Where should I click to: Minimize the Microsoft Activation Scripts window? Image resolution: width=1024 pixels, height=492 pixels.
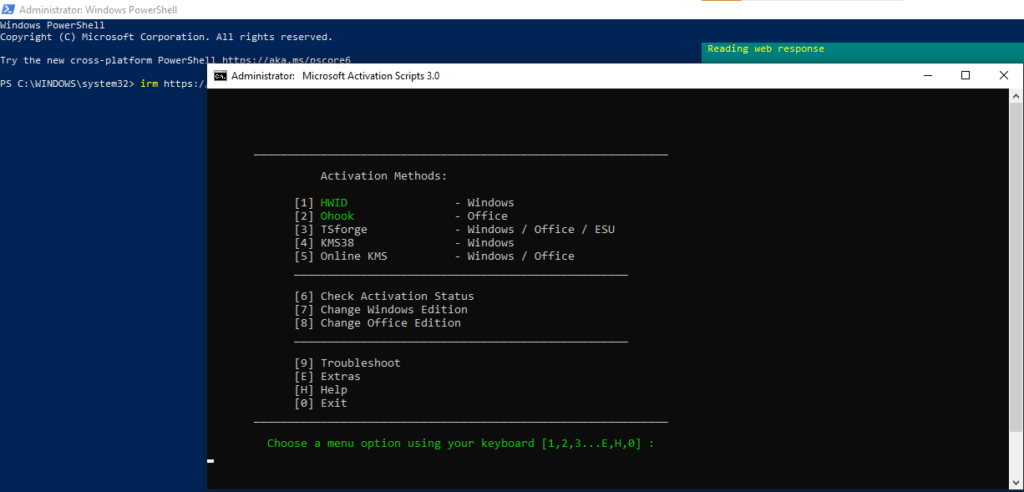pyautogui.click(x=927, y=75)
